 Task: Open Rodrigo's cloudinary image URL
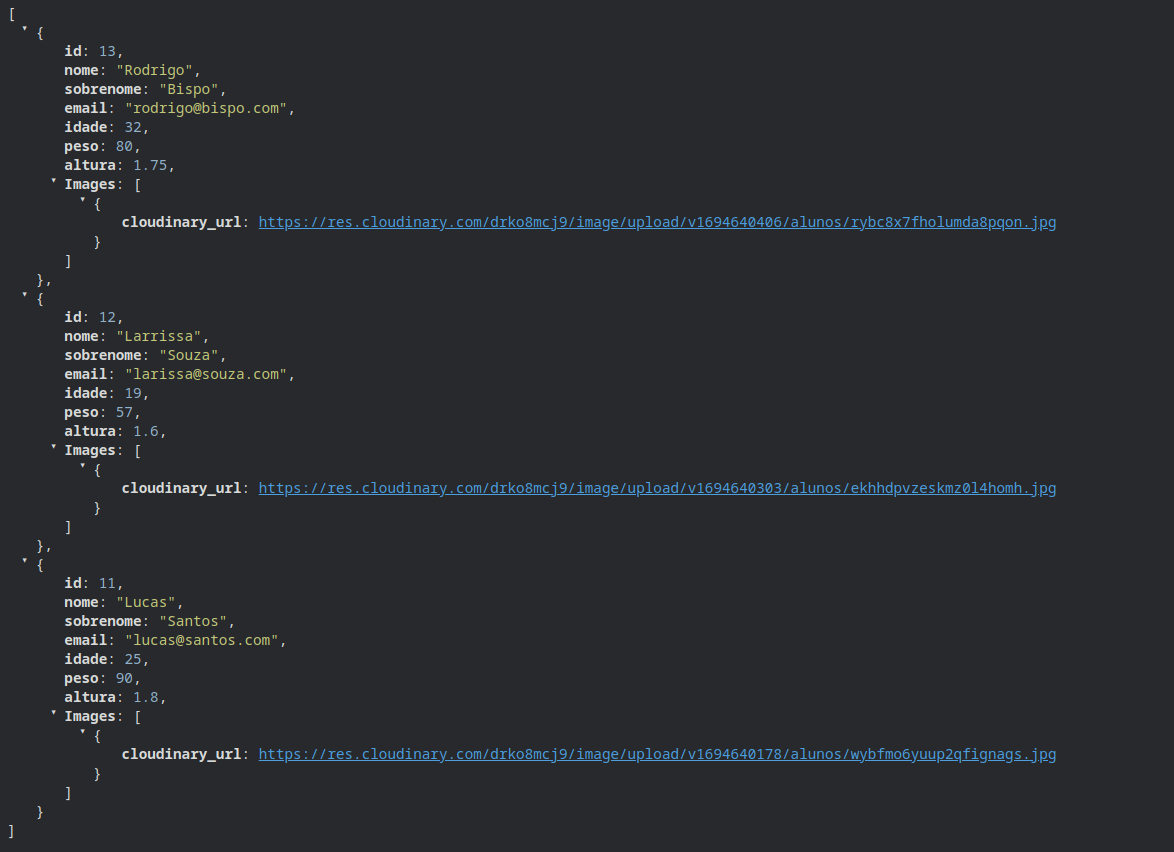[x=656, y=222]
